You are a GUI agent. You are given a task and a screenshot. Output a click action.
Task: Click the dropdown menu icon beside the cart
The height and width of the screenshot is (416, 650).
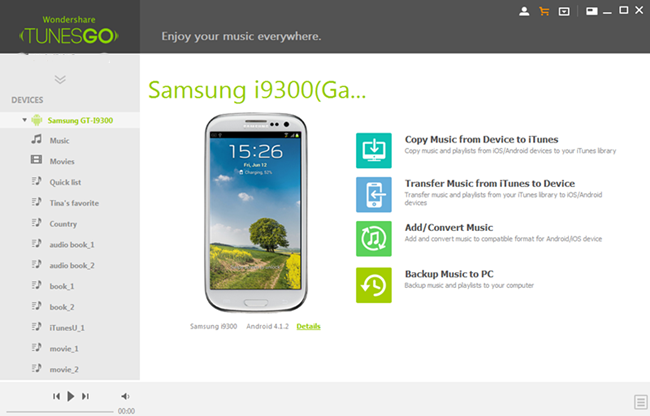tap(564, 12)
